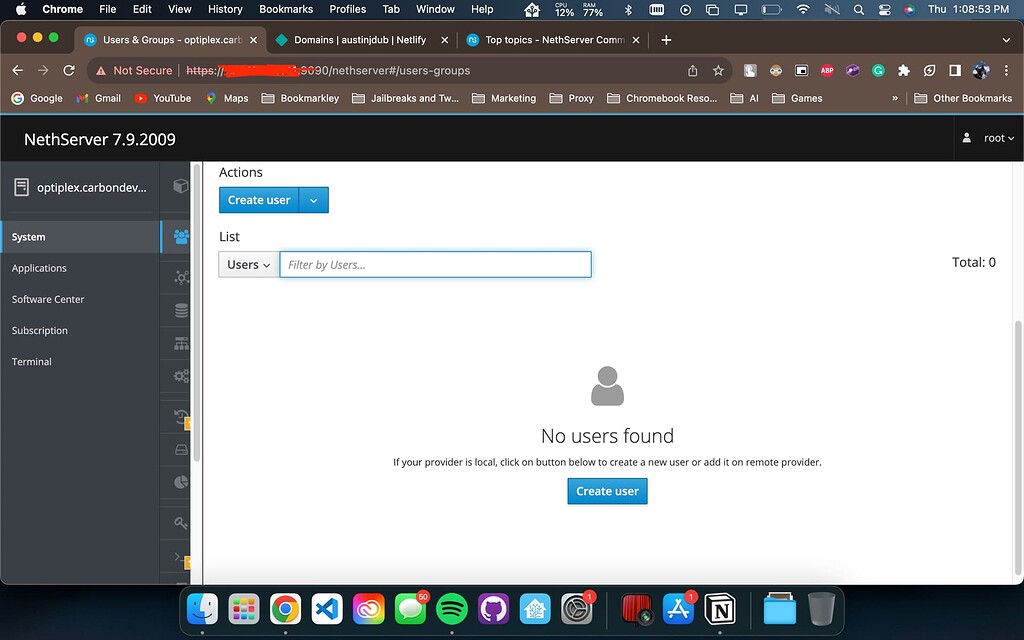Open the History menu in menu bar

click(225, 9)
